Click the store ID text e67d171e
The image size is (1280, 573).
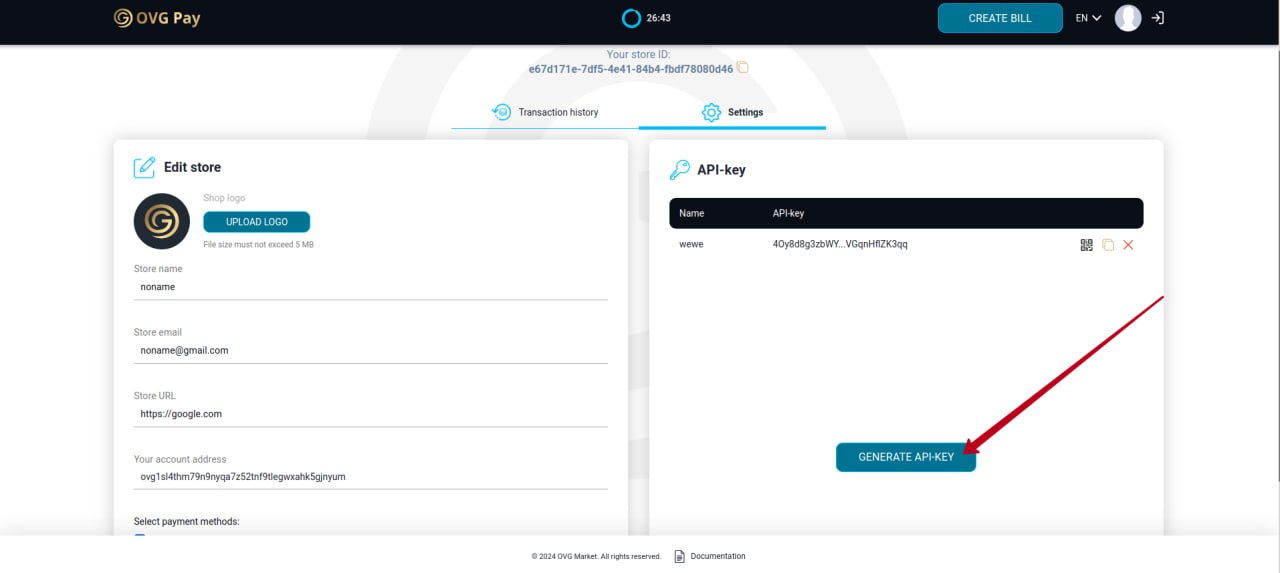point(631,69)
